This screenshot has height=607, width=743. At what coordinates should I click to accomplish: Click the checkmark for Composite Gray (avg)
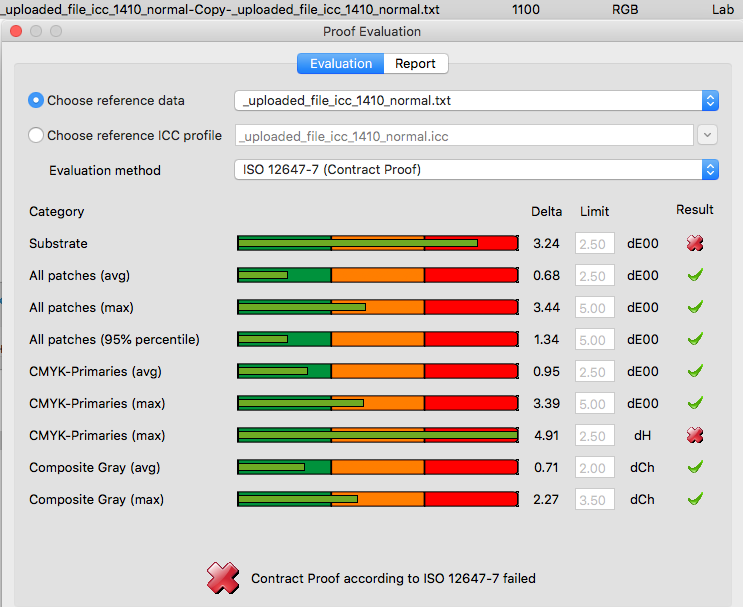tap(695, 467)
